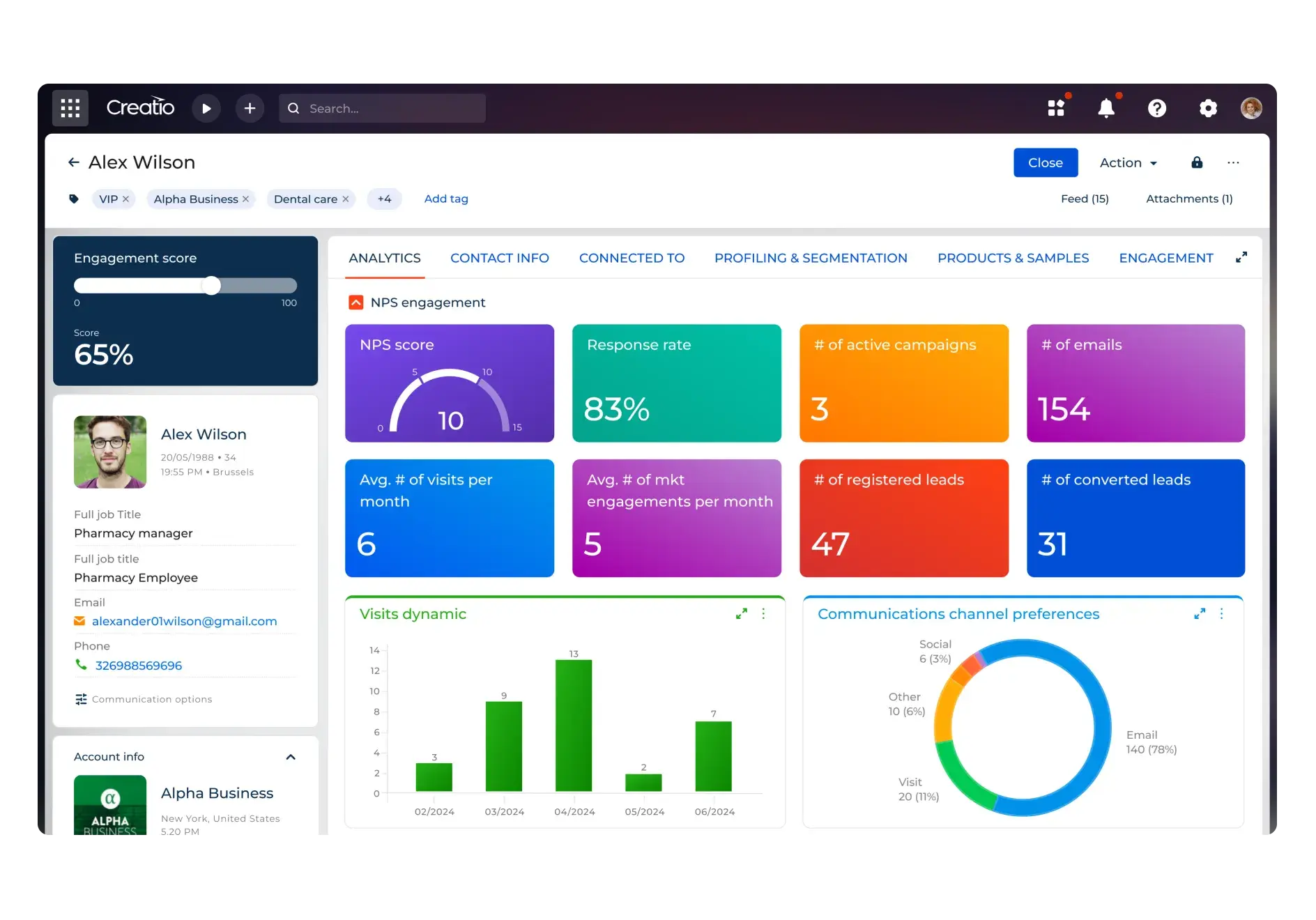This screenshot has height=920, width=1316.
Task: Switch to the Contact Info tab
Action: coord(499,258)
